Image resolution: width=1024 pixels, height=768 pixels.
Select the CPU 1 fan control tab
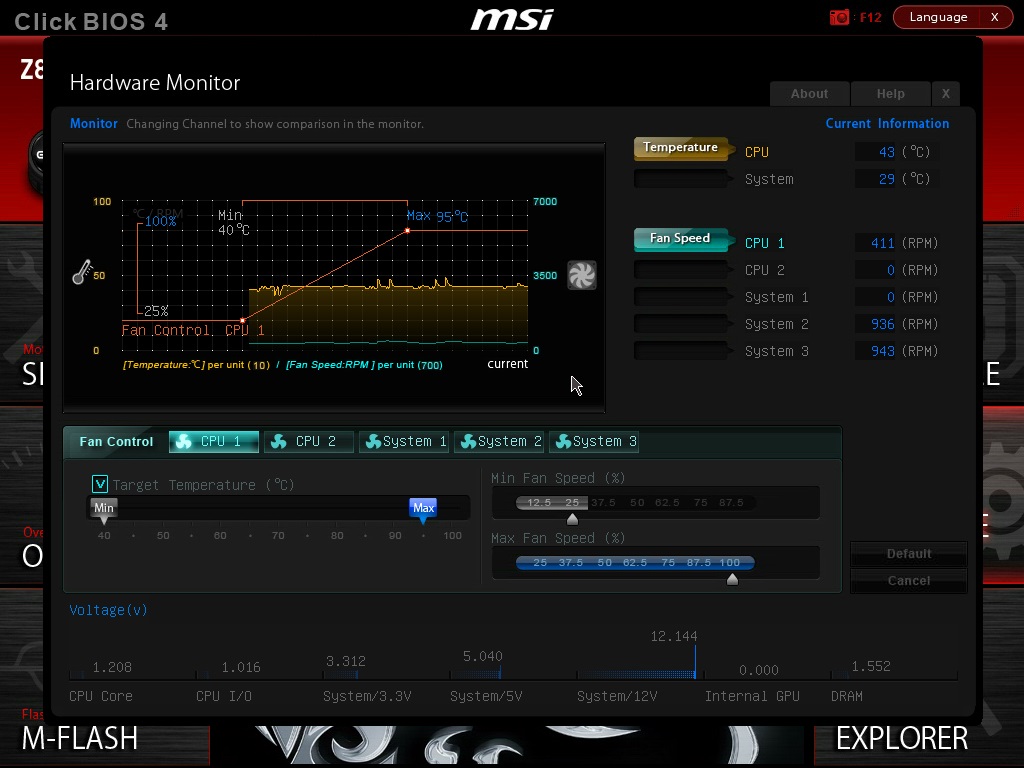214,441
